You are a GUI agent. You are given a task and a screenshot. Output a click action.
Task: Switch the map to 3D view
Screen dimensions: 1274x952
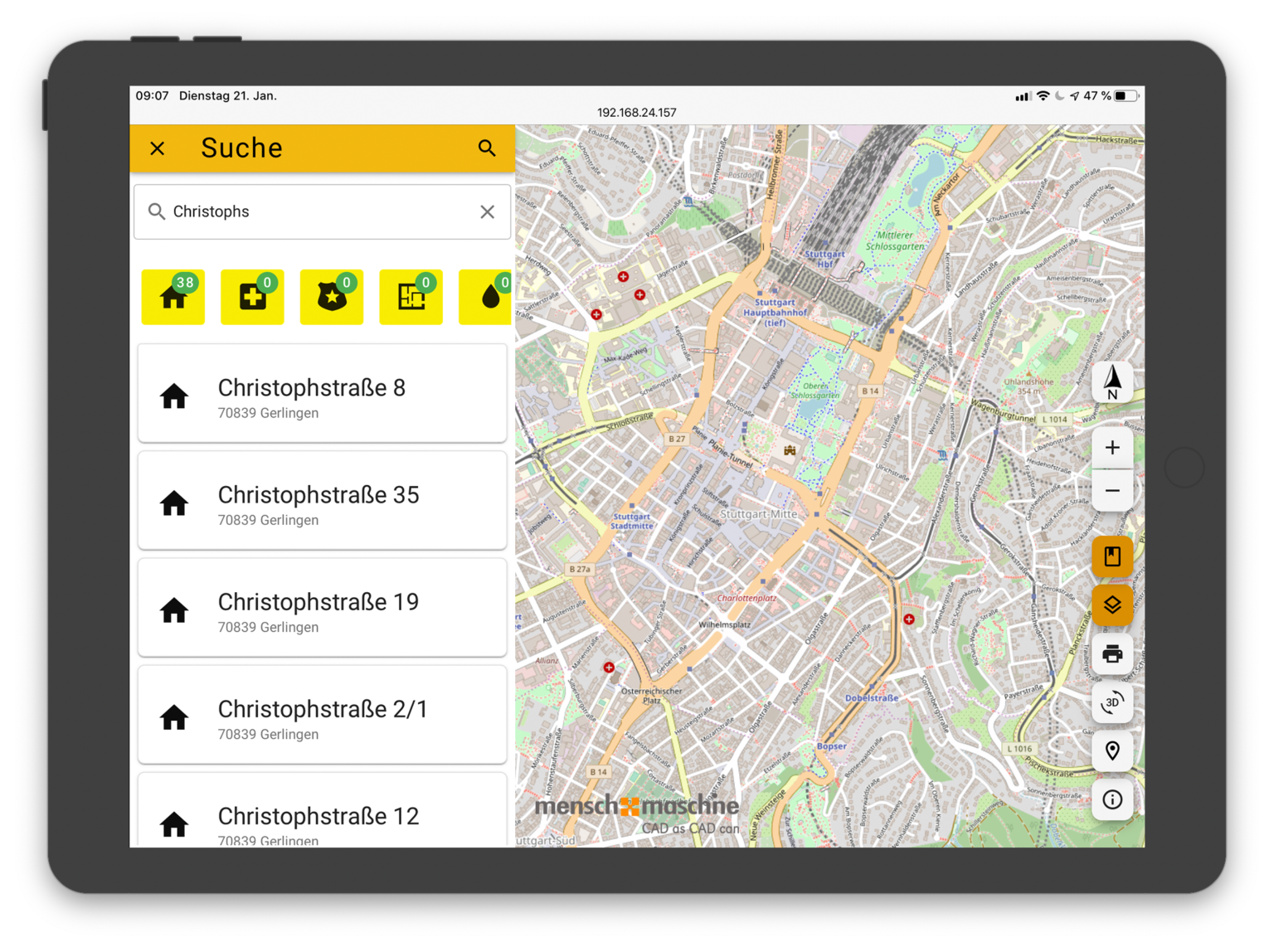(1112, 702)
